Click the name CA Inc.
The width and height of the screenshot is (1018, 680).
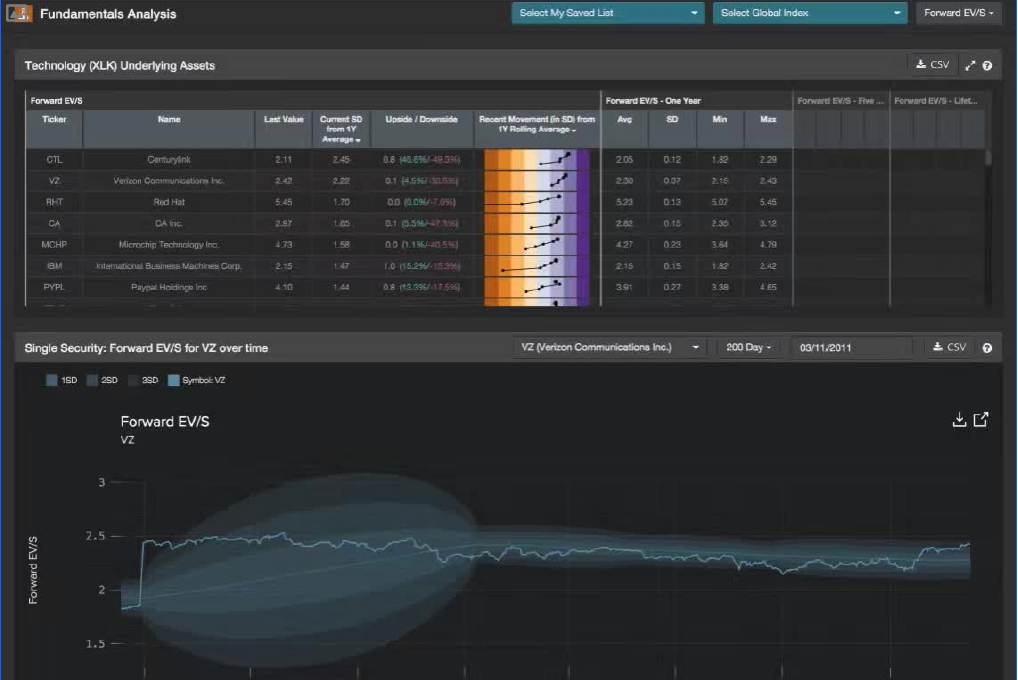(169, 223)
